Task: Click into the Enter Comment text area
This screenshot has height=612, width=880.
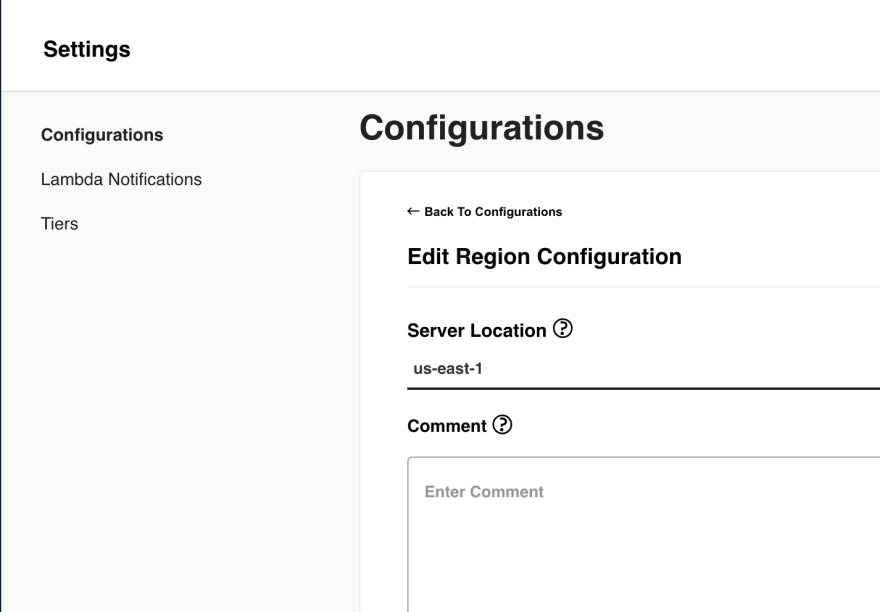Action: [644, 535]
